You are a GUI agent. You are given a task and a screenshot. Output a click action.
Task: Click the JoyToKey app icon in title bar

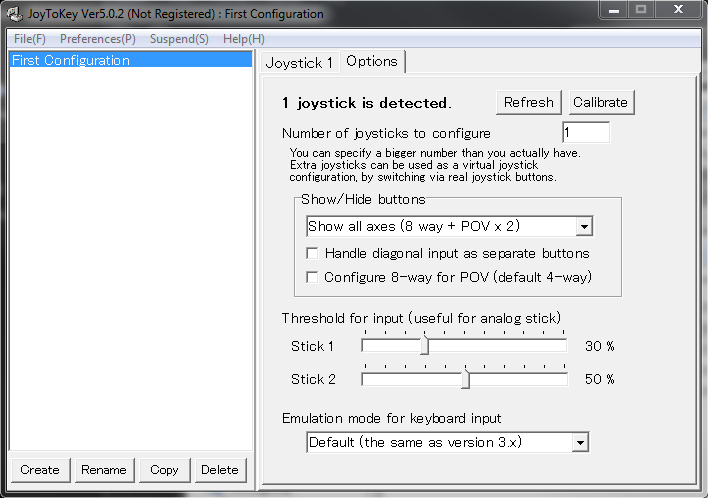click(14, 14)
